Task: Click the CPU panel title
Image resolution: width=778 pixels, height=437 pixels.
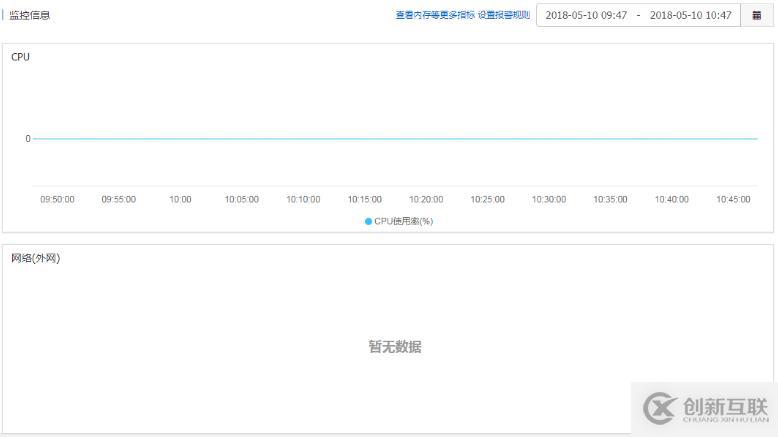Action: coord(20,57)
